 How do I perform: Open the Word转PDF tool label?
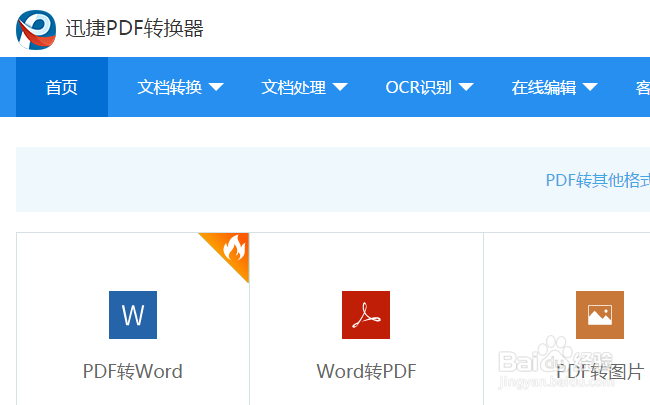[366, 371]
